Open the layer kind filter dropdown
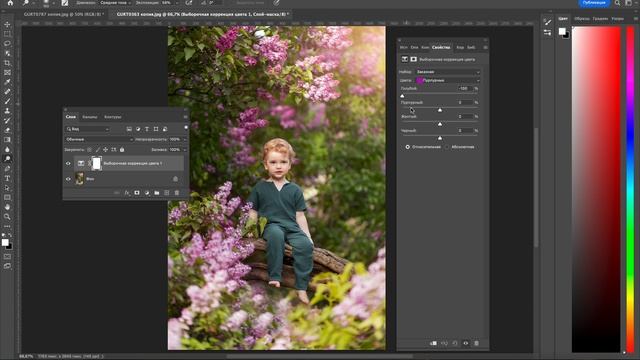Screen dimensions: 640x360 tap(87, 129)
